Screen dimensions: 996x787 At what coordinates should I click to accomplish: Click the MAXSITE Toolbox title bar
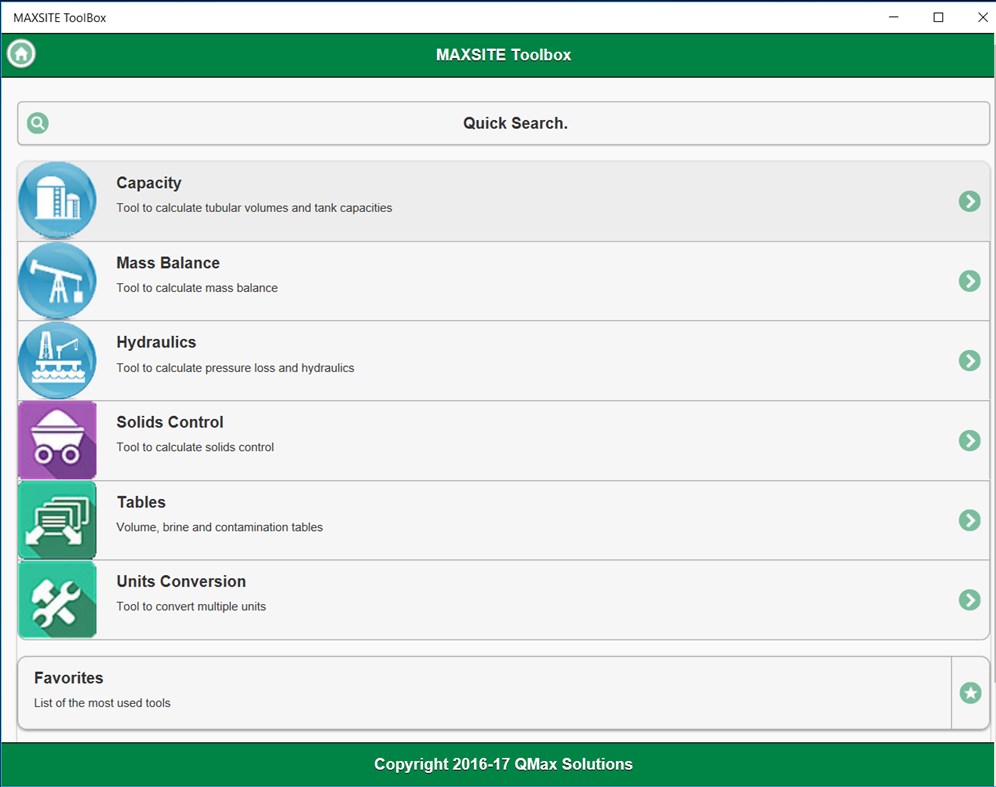(502, 55)
